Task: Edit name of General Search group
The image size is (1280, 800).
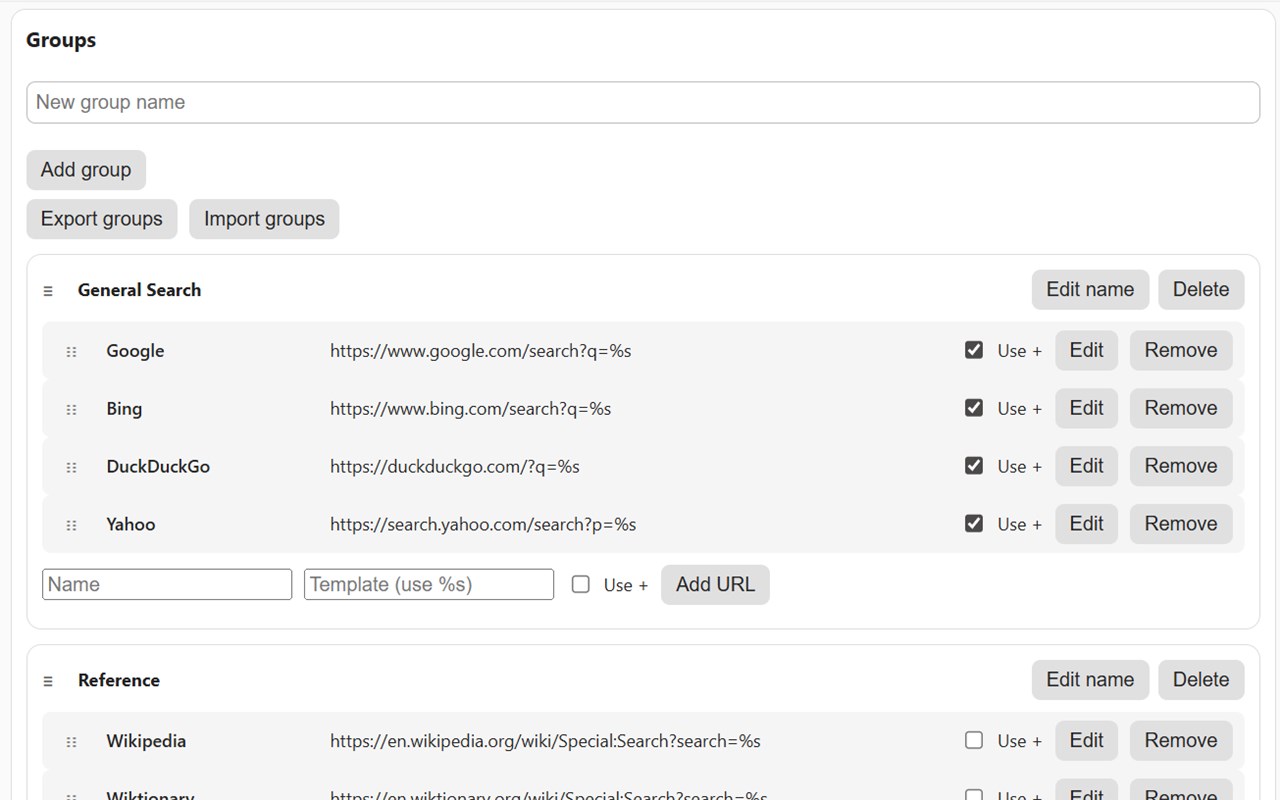Action: coord(1090,290)
